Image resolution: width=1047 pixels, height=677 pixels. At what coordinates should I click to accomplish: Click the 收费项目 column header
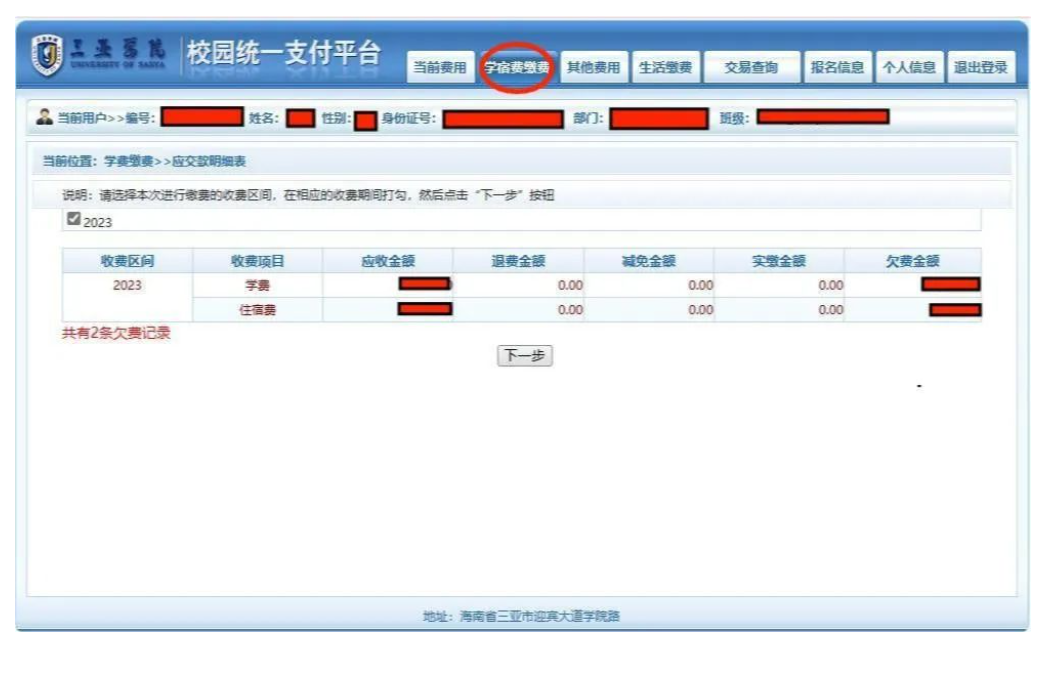(x=257, y=261)
